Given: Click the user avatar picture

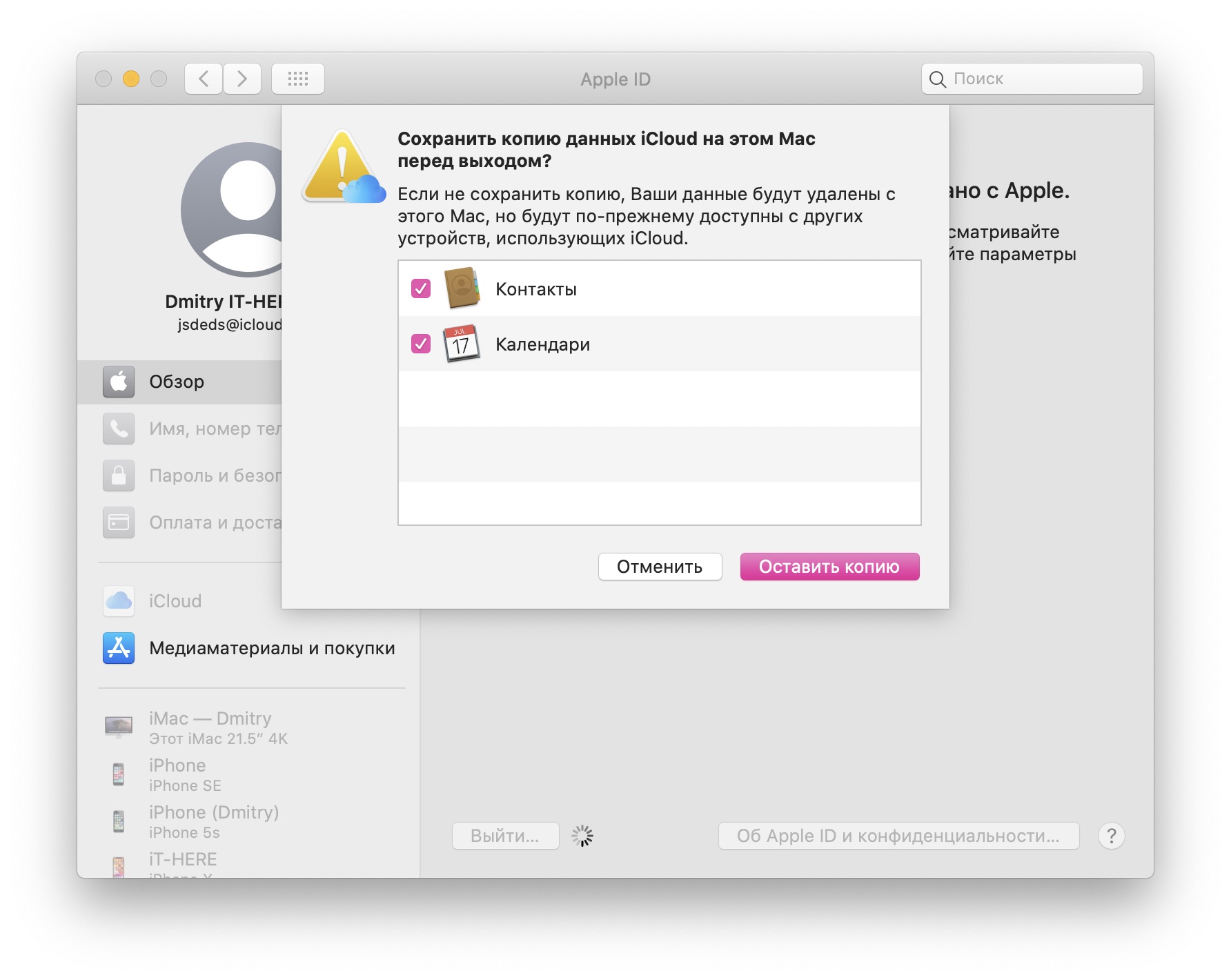Looking at the screenshot, I should point(232,210).
